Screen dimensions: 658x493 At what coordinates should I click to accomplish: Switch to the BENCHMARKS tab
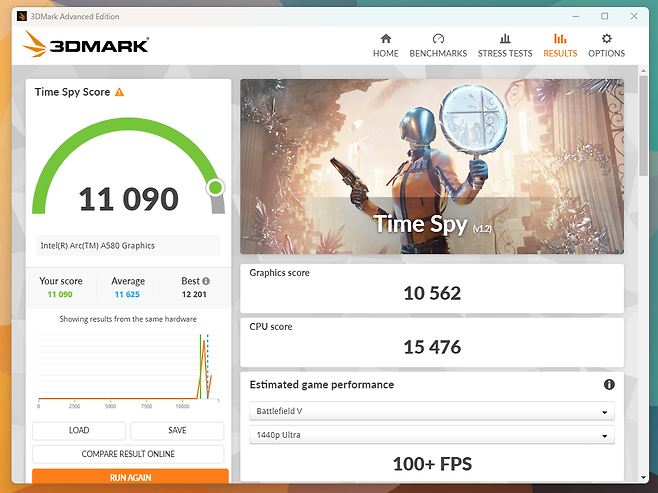(438, 53)
